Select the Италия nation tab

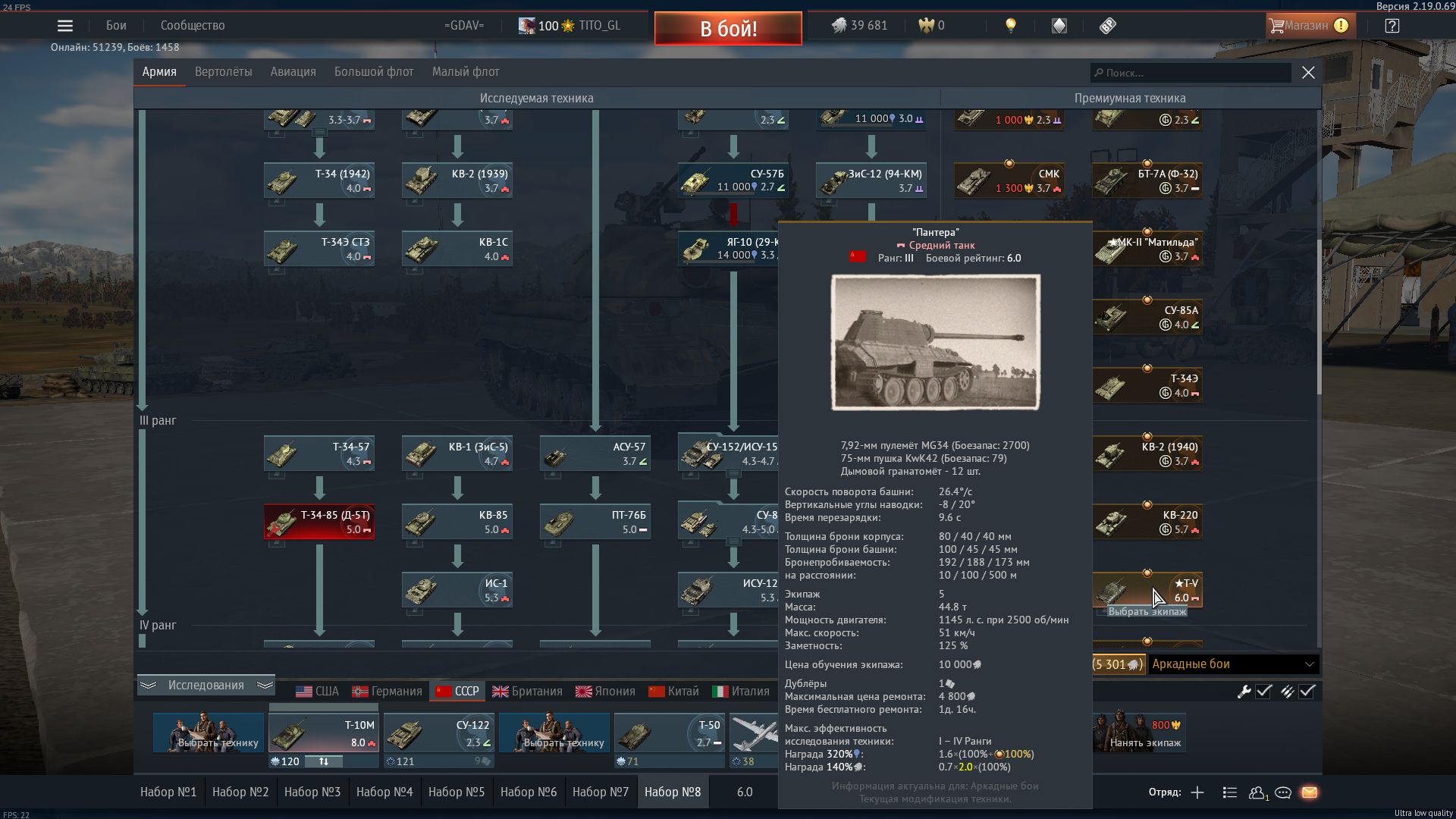[x=741, y=691]
